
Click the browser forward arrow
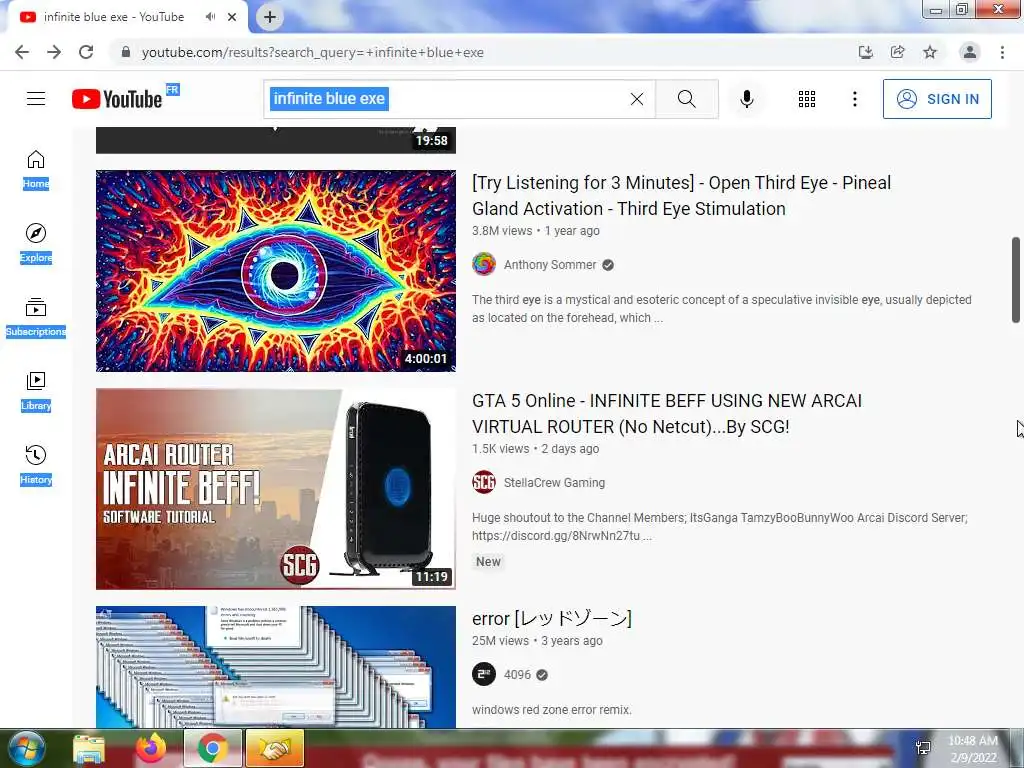pos(54,52)
